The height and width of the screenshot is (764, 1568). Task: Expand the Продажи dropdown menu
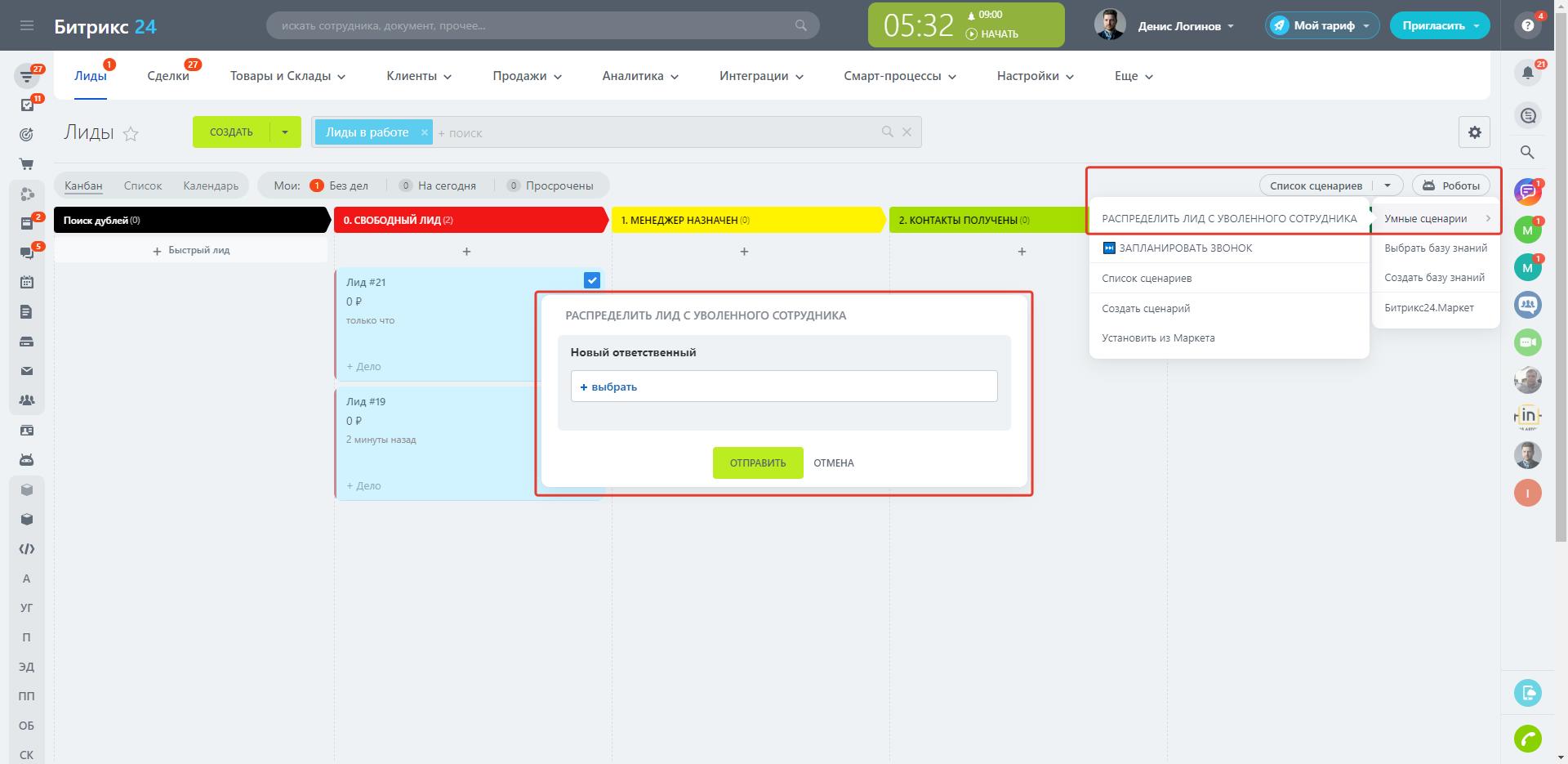(x=528, y=76)
